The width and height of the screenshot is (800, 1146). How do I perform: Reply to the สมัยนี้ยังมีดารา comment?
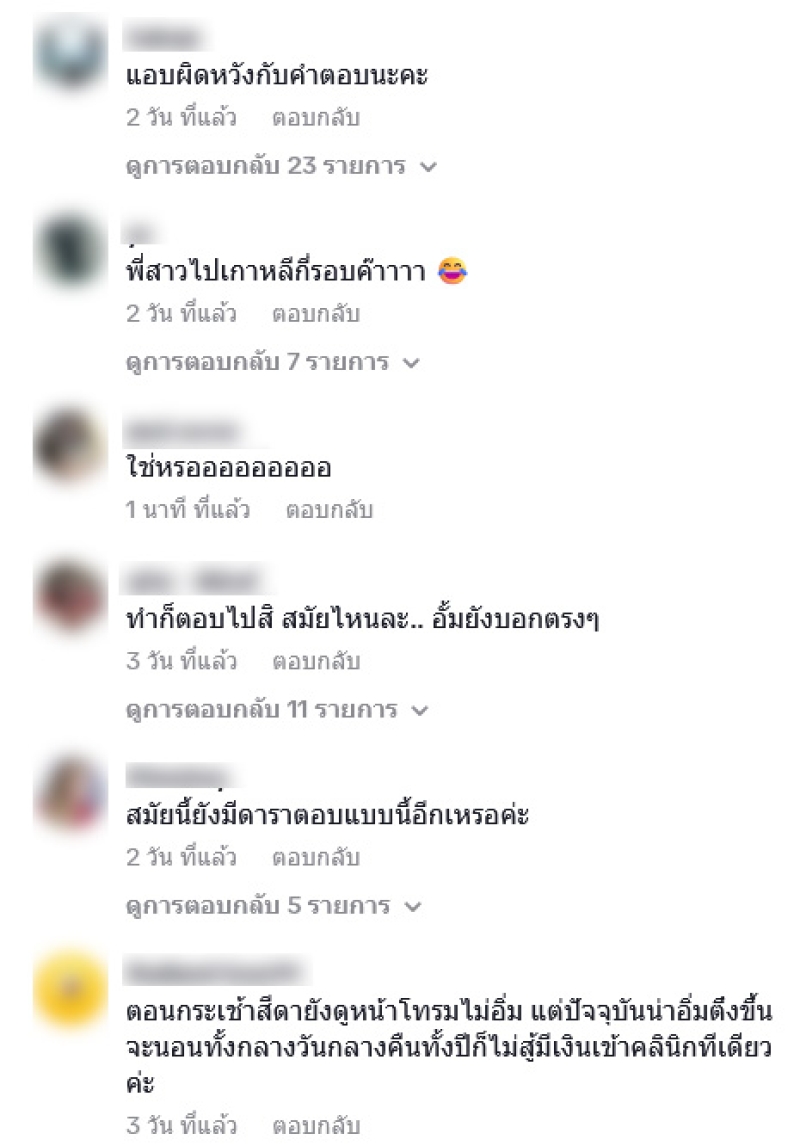tap(316, 857)
